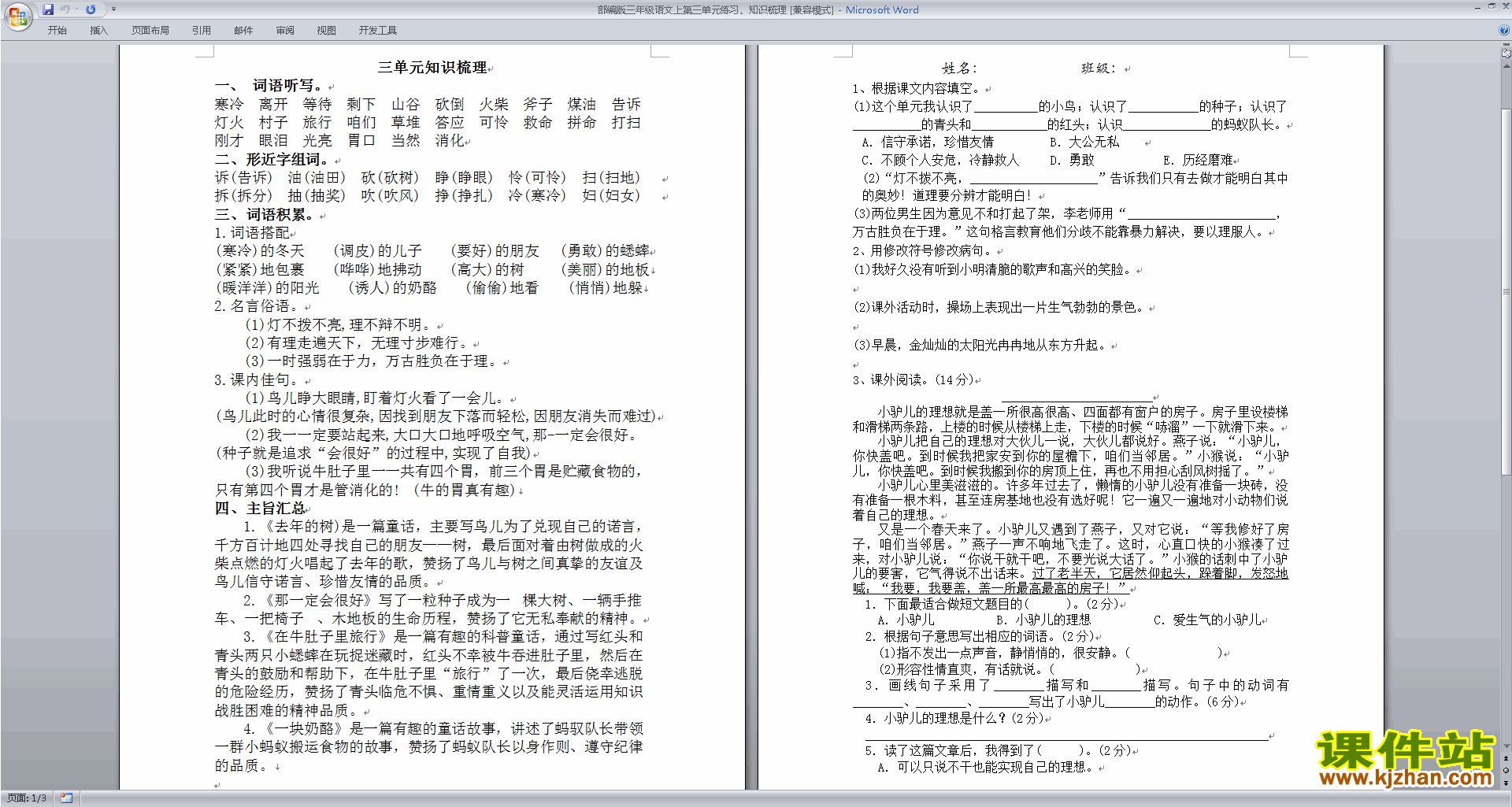Image resolution: width=1512 pixels, height=807 pixels.
Task: Click heading 二、形近字组词
Action: pos(272,159)
